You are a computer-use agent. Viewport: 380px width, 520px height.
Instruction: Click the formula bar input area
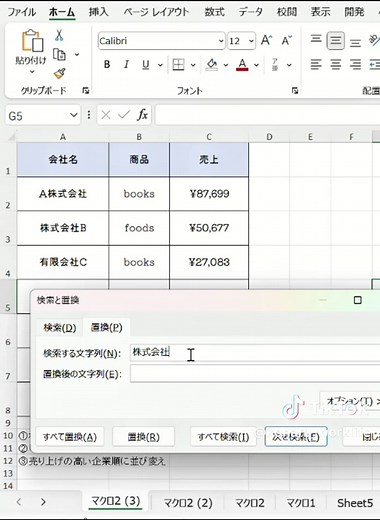(267, 115)
